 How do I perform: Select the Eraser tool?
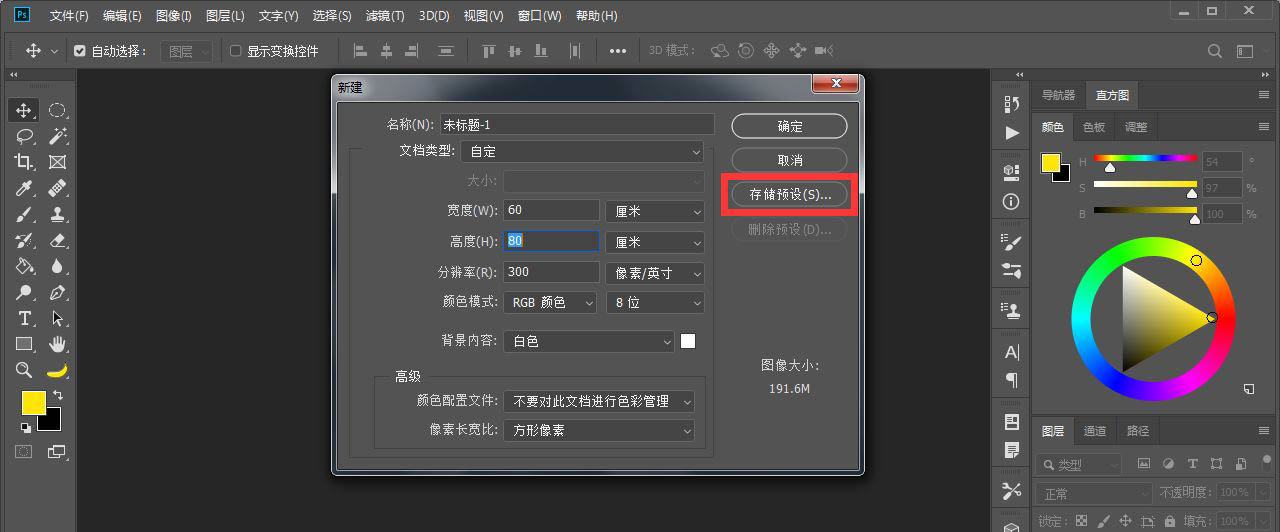click(57, 240)
